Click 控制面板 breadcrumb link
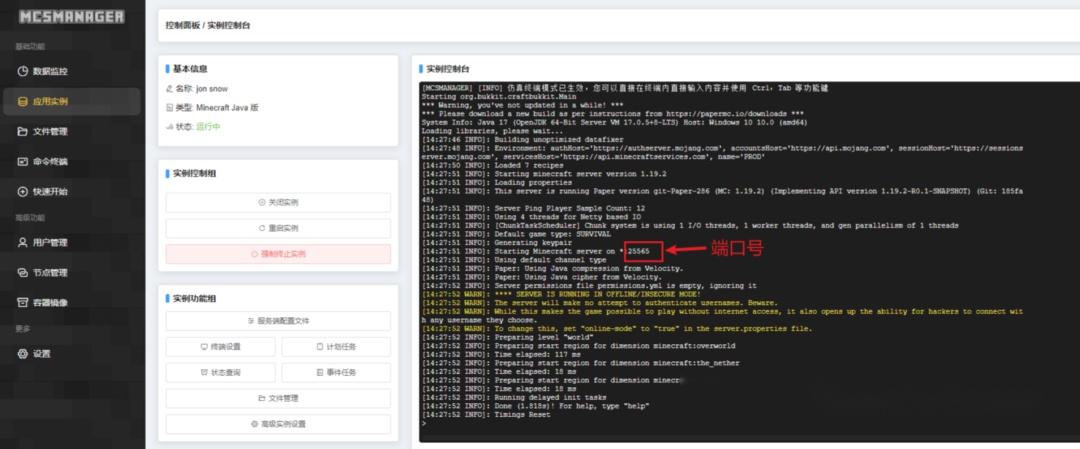This screenshot has width=1080, height=449. pyautogui.click(x=183, y=25)
